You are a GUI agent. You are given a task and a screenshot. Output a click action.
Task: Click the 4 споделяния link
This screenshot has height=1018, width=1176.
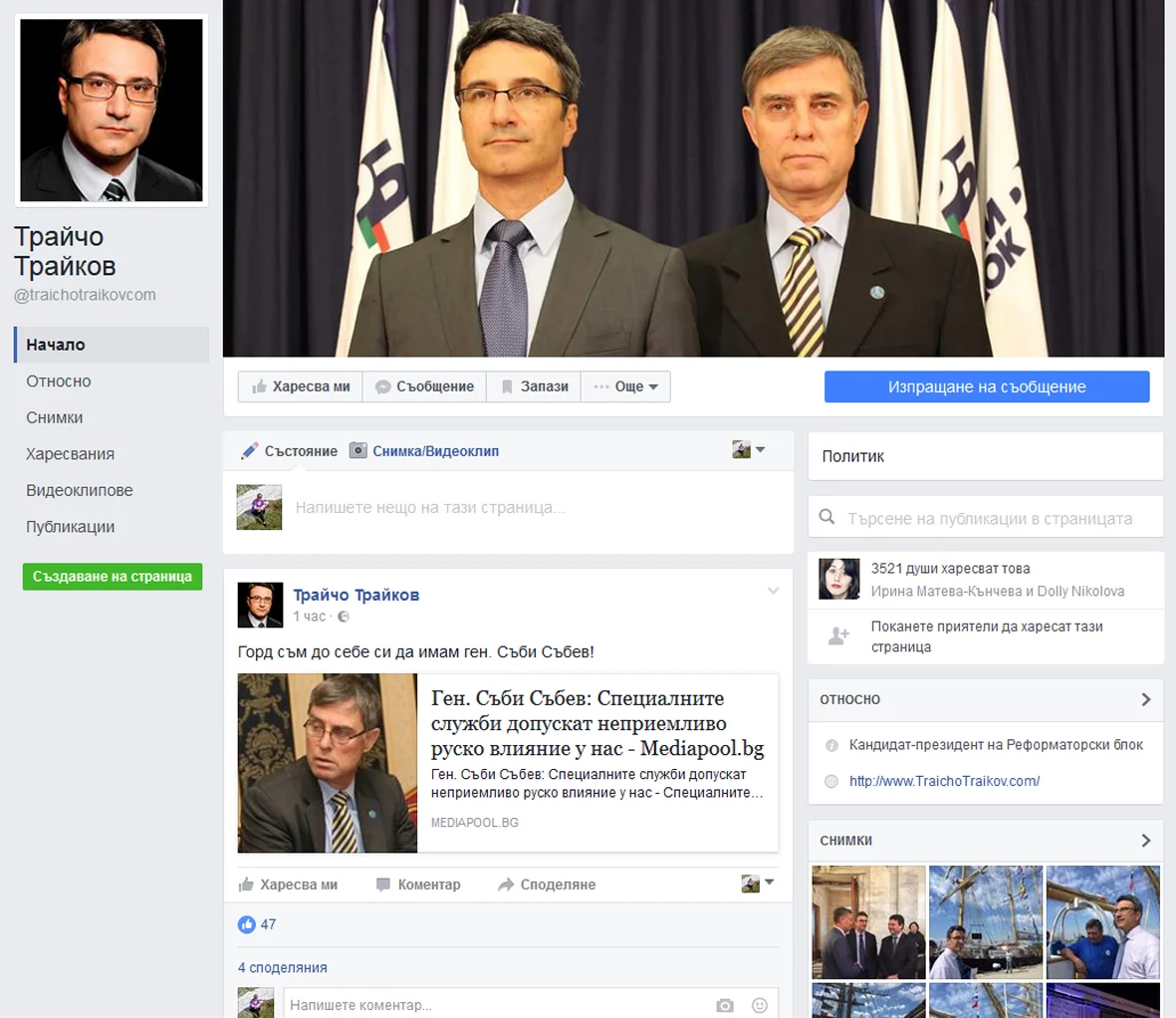[x=282, y=968]
